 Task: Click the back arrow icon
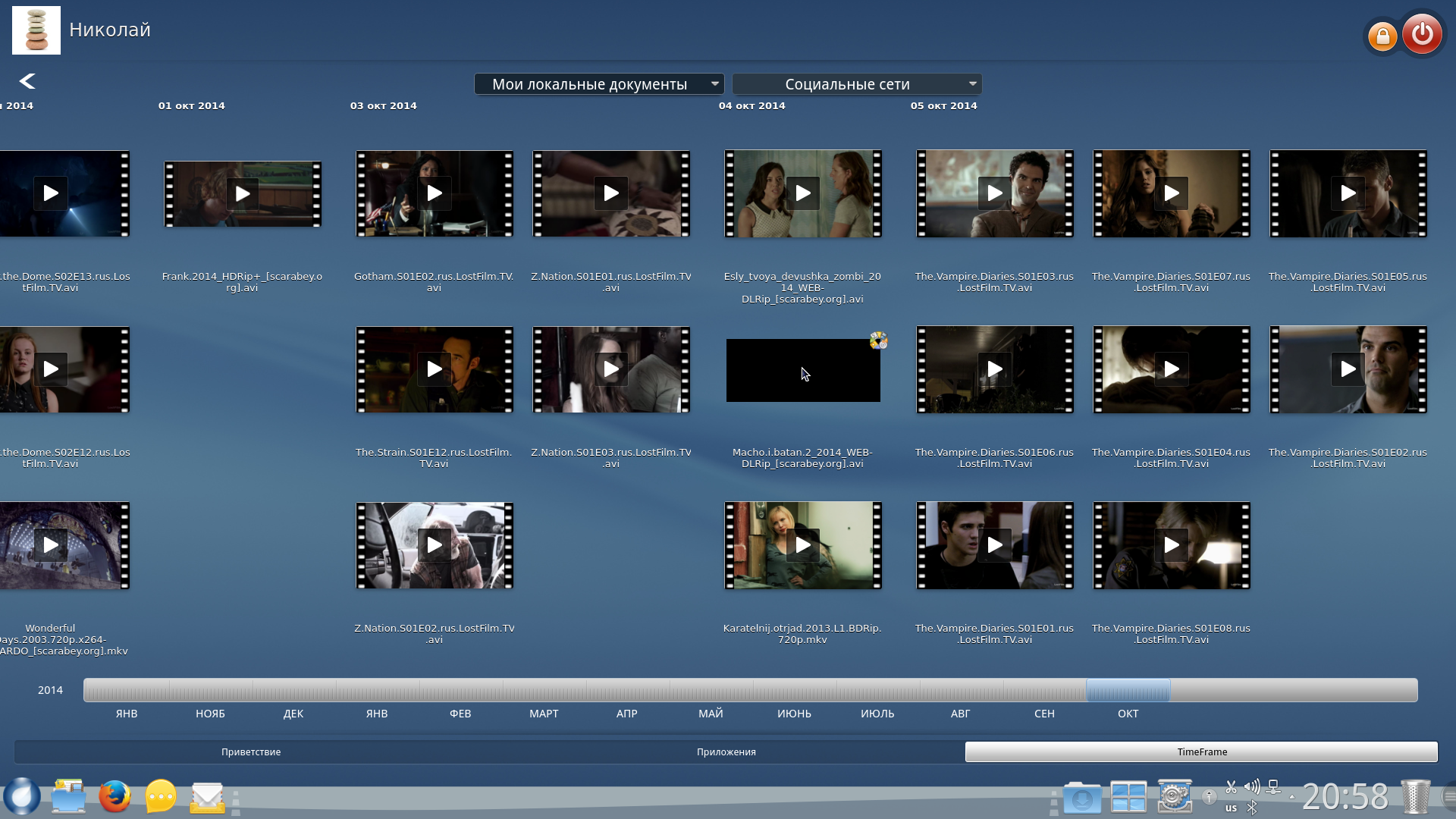(x=27, y=81)
